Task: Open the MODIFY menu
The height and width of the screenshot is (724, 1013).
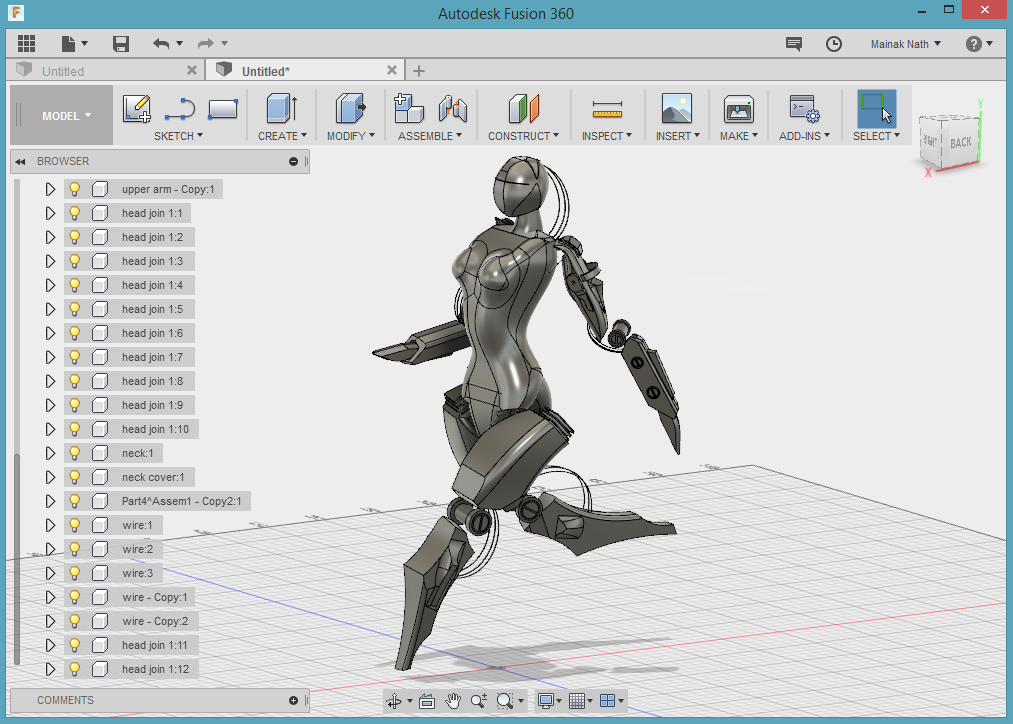Action: tap(351, 136)
